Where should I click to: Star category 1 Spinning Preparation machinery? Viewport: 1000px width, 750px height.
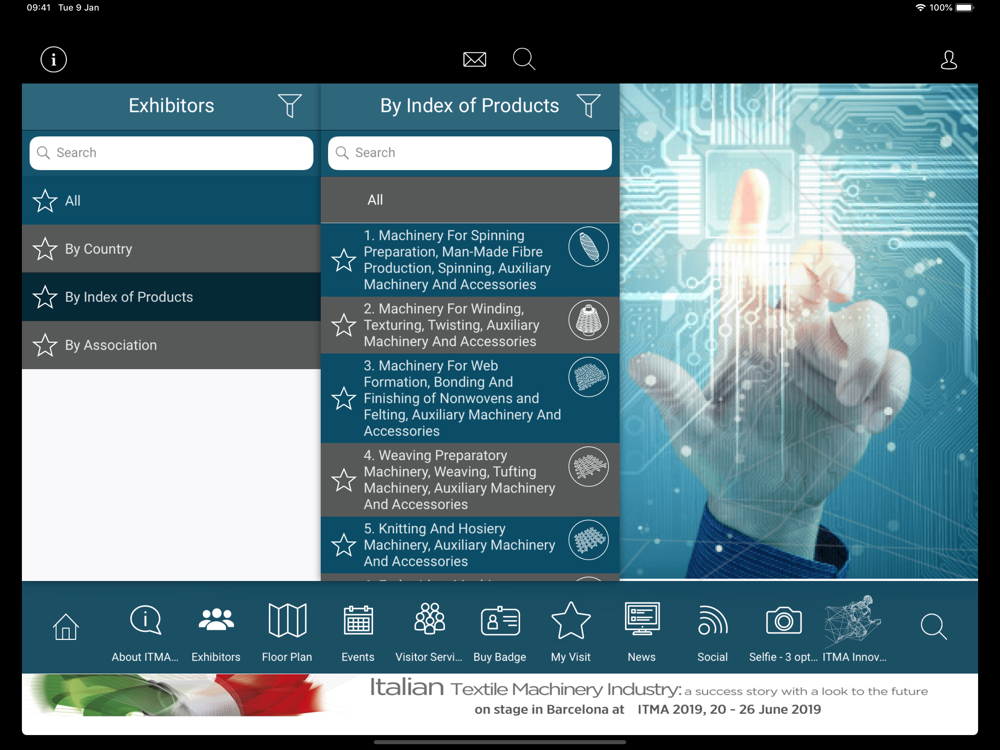(344, 260)
